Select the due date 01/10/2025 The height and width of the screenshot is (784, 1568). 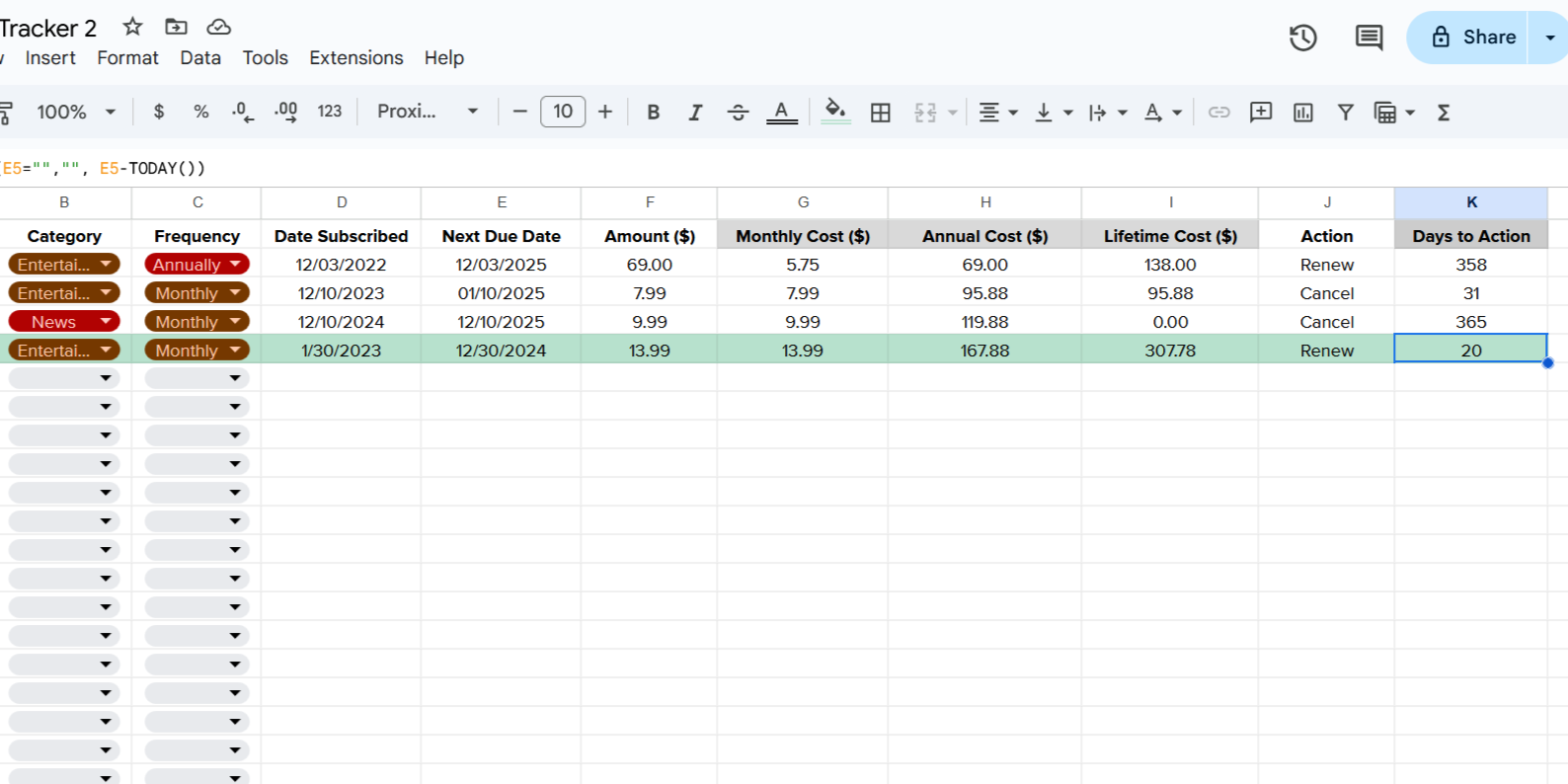coord(501,293)
